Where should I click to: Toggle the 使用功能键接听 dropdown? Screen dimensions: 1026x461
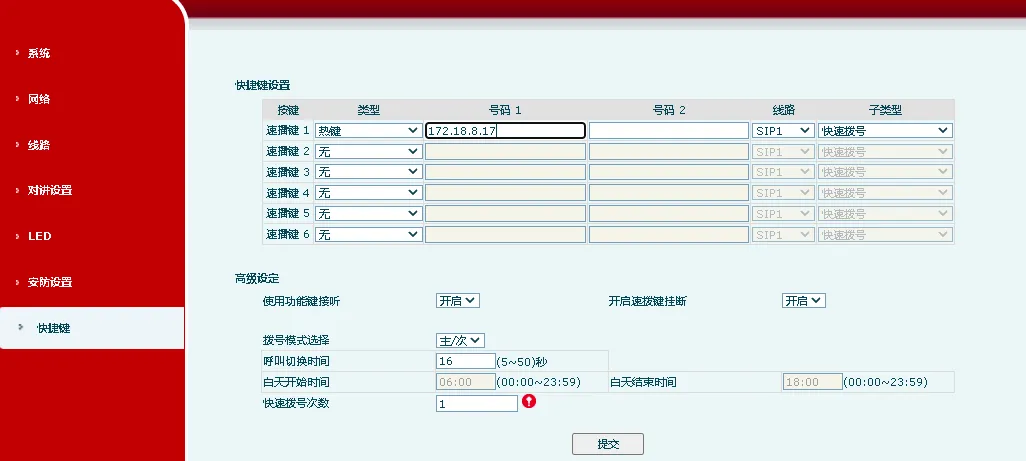coord(457,300)
